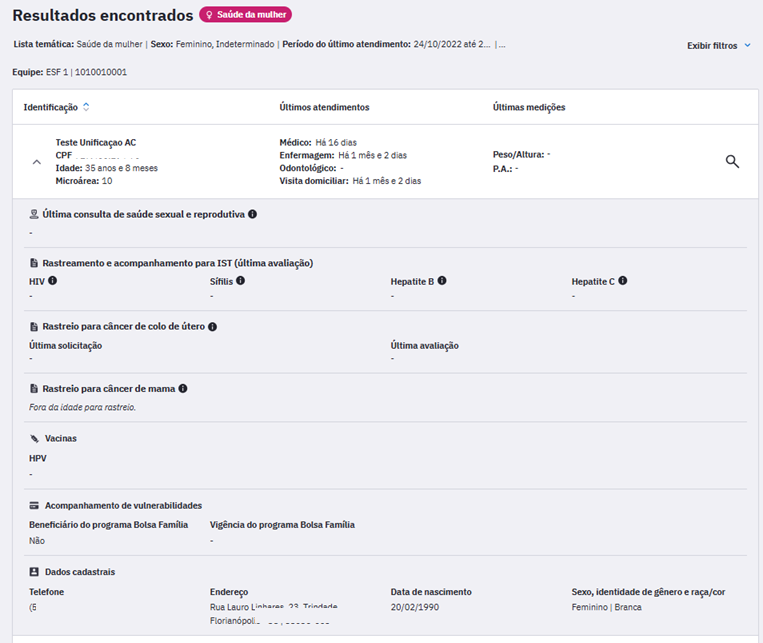Click the info icon next to Hepatite B

tap(441, 281)
